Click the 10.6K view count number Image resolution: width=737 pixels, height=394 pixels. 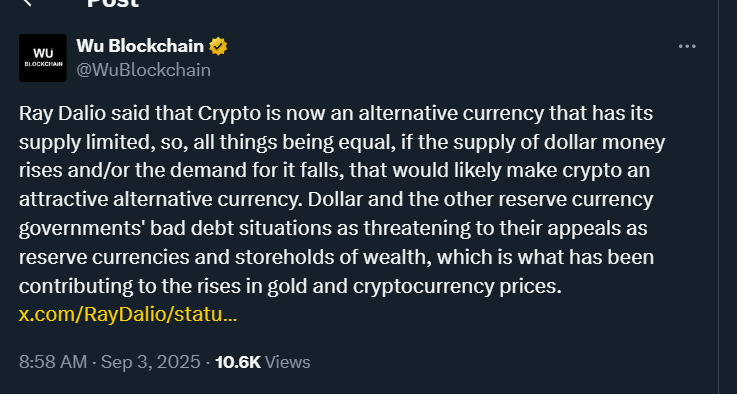pos(238,362)
